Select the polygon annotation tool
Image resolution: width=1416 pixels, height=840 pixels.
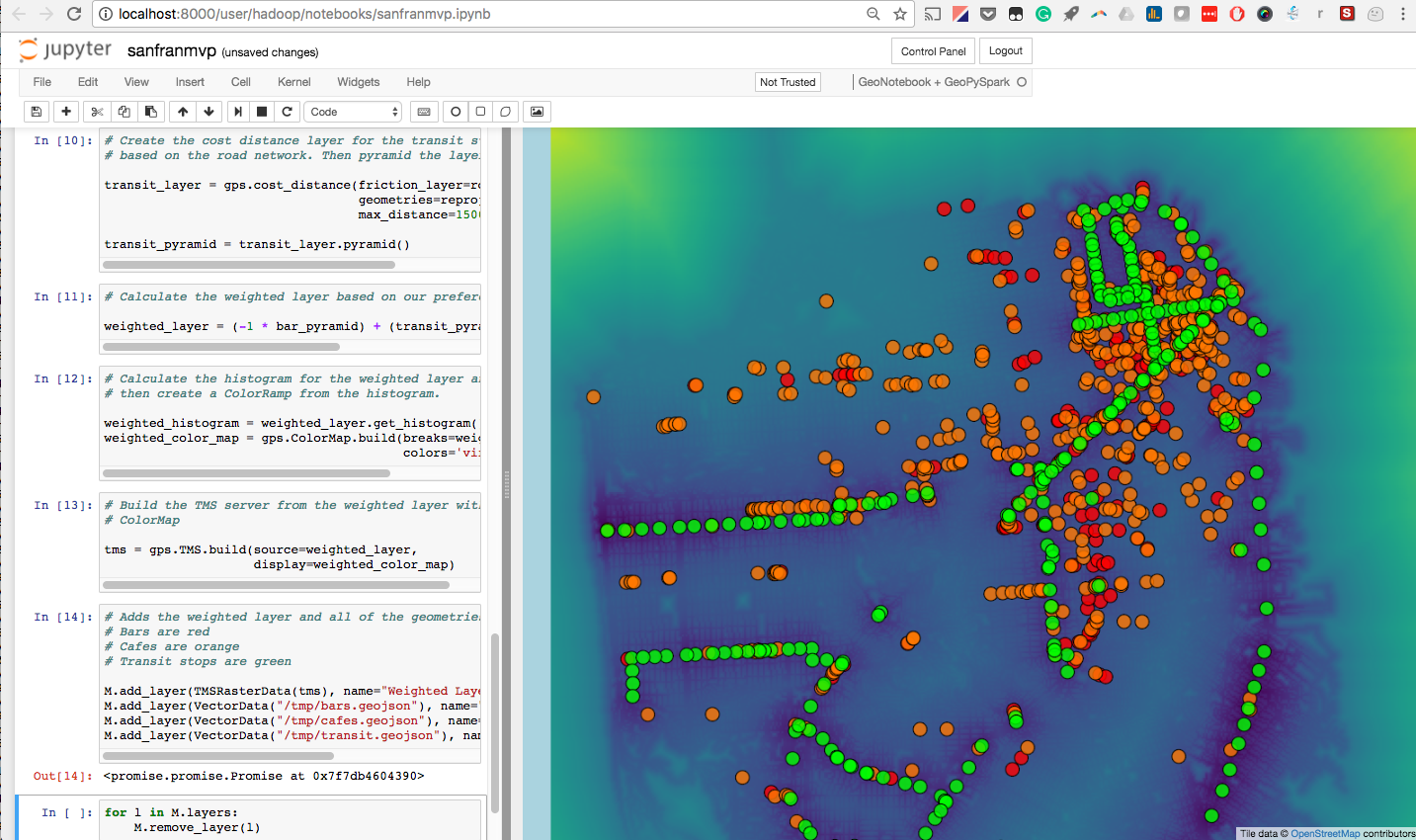505,112
